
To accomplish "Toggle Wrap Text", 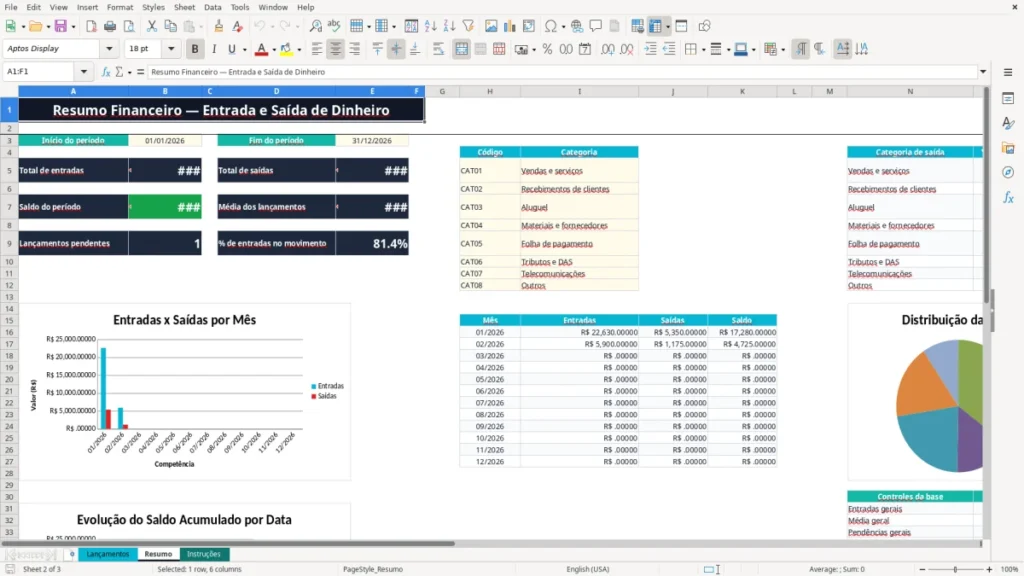I will pos(438,49).
